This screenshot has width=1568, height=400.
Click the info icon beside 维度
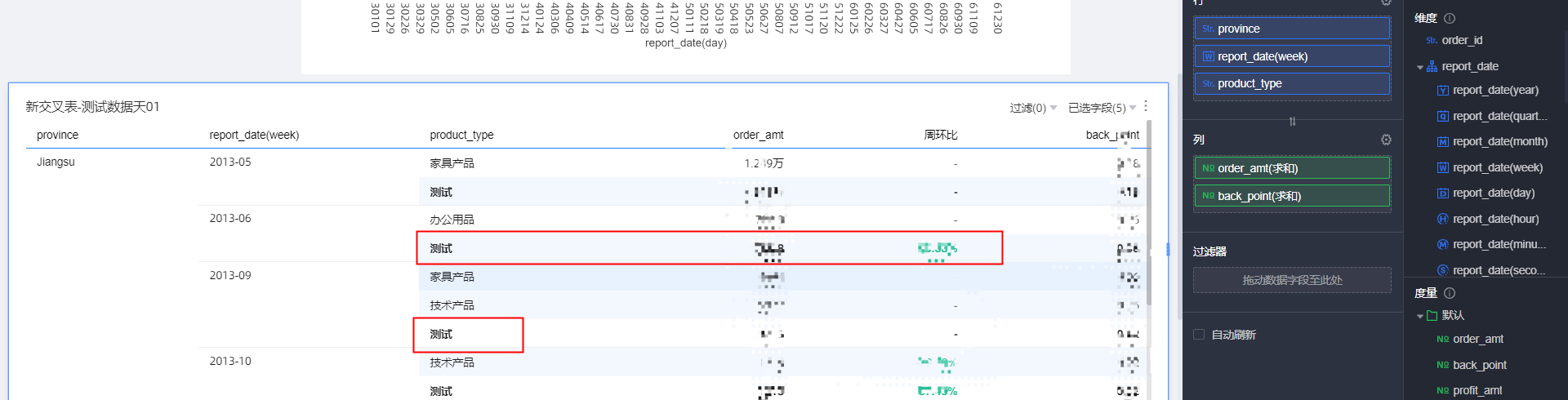pos(1450,18)
